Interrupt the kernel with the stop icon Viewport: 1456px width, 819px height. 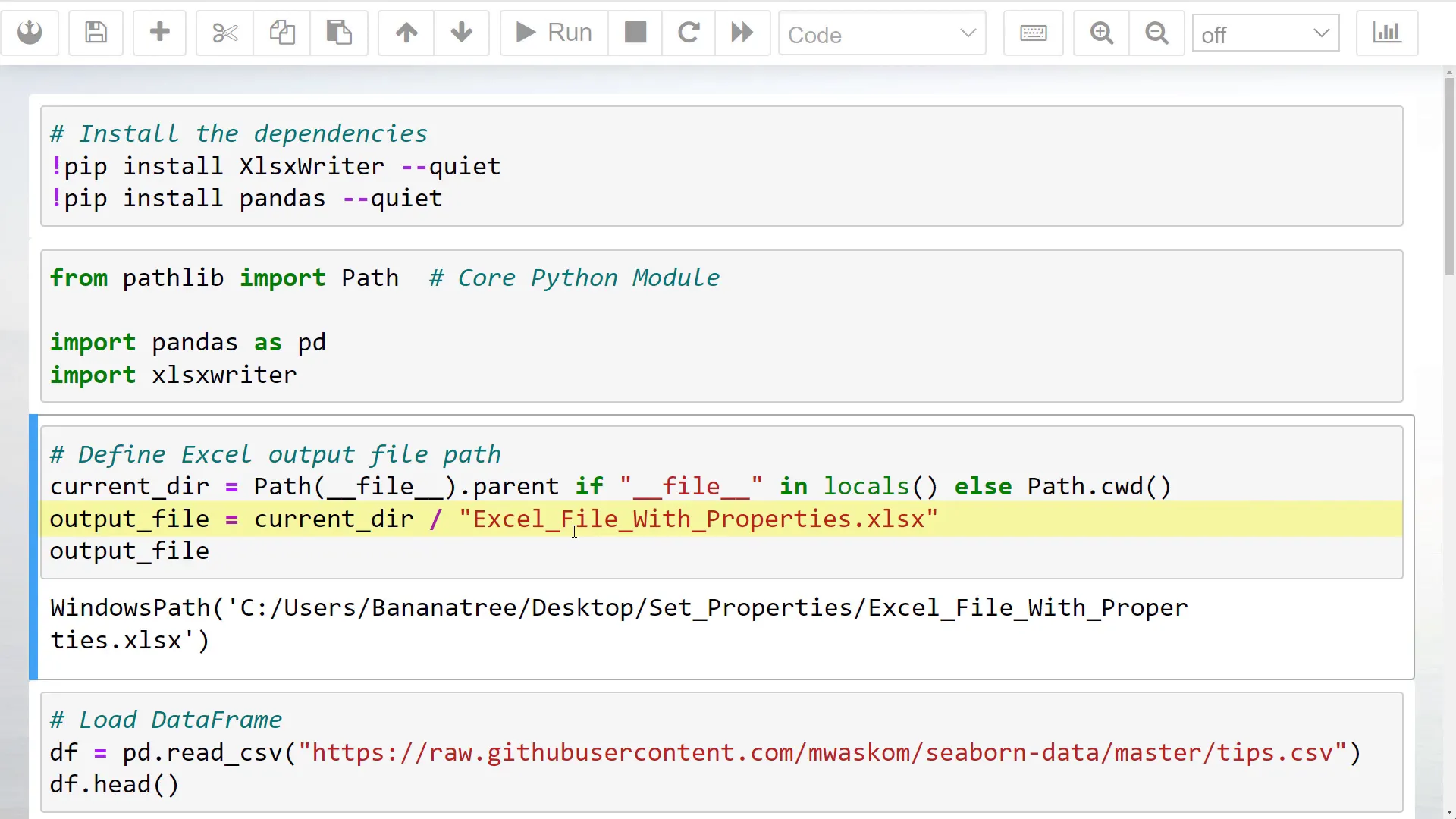(635, 33)
